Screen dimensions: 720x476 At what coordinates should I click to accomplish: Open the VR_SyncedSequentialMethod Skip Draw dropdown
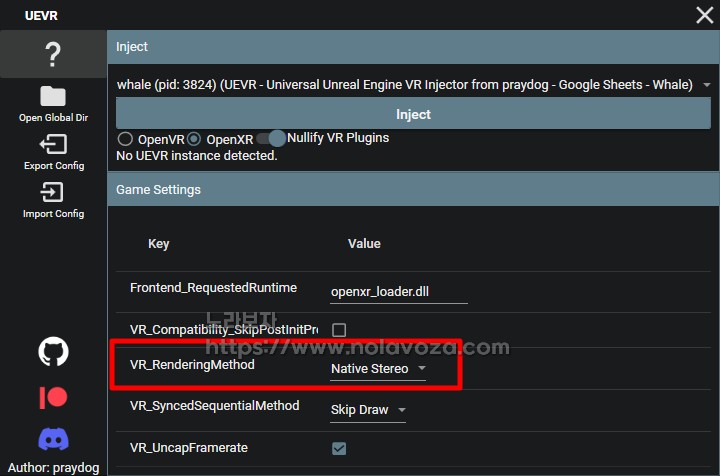click(x=368, y=410)
